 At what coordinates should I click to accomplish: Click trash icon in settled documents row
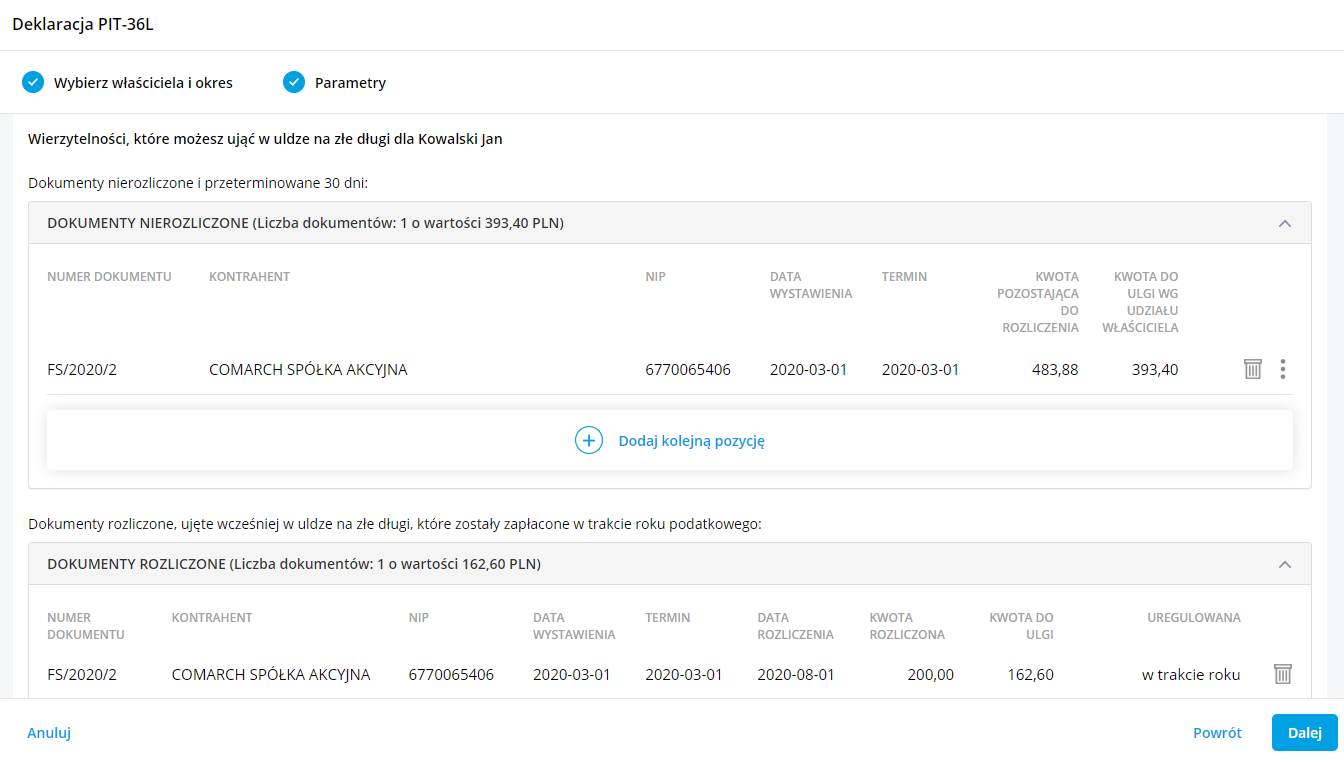(1283, 674)
